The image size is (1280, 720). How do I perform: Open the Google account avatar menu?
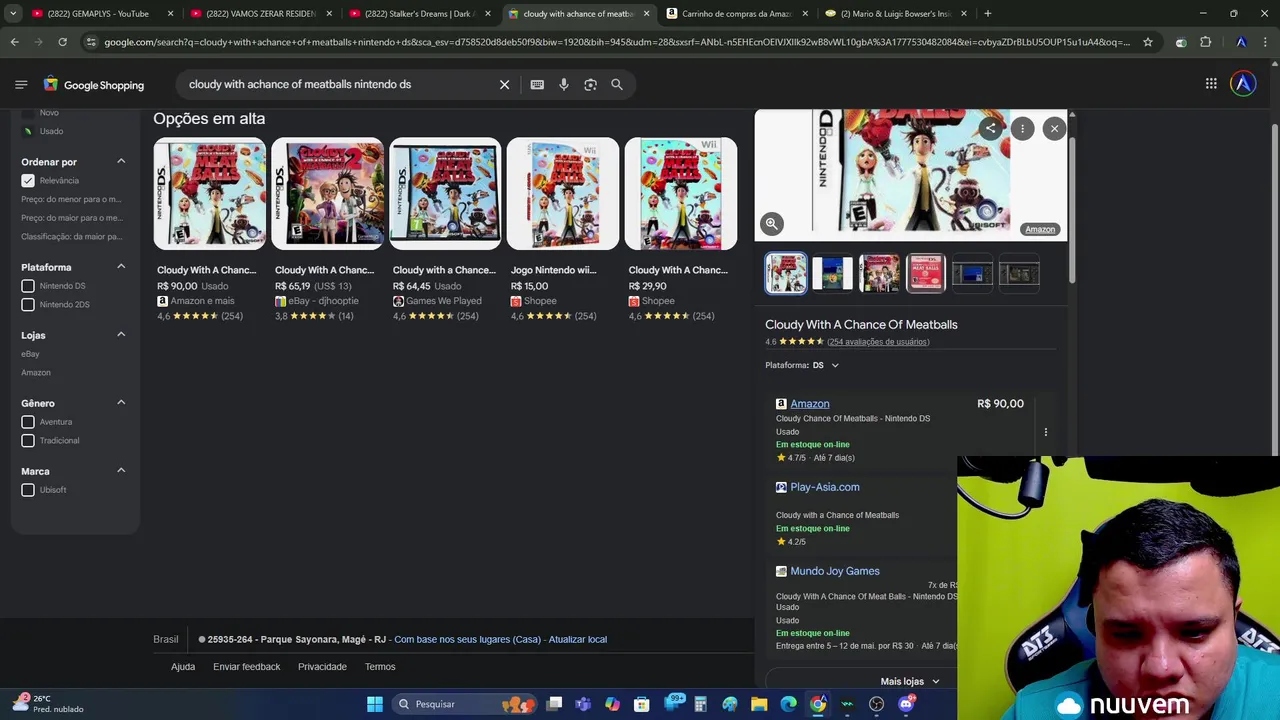tap(1243, 84)
